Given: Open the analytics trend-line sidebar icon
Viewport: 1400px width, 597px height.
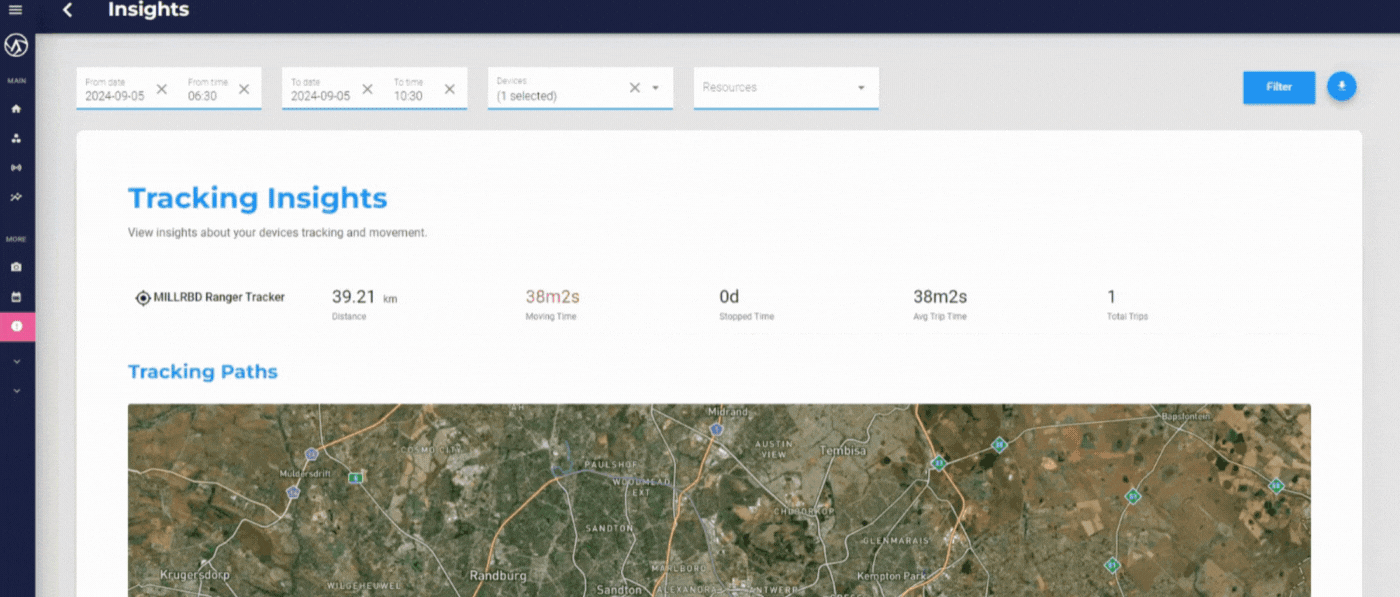Looking at the screenshot, I should pyautogui.click(x=16, y=197).
